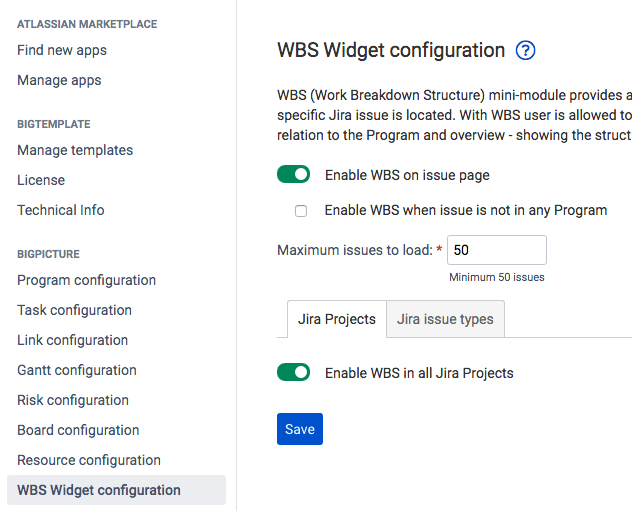
Task: Check Enable WBS when issue not in Program
Action: point(301,211)
